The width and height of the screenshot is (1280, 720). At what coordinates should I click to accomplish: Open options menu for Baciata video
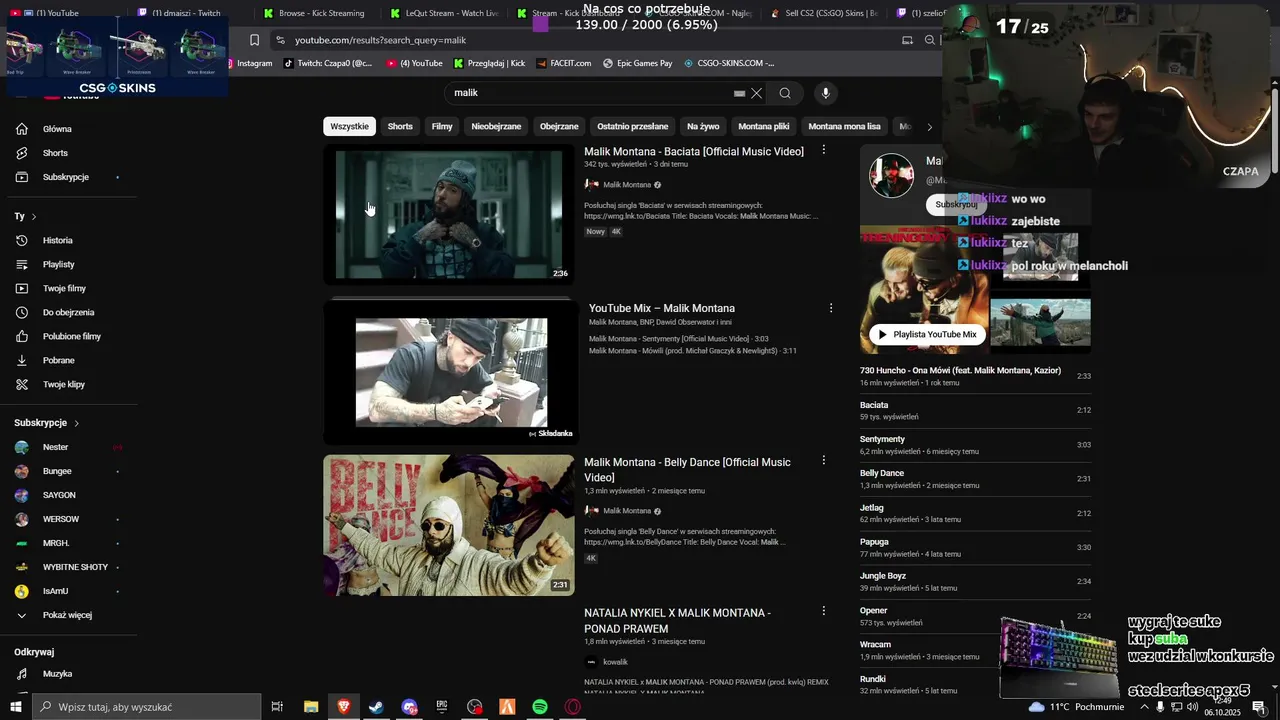coord(823,150)
